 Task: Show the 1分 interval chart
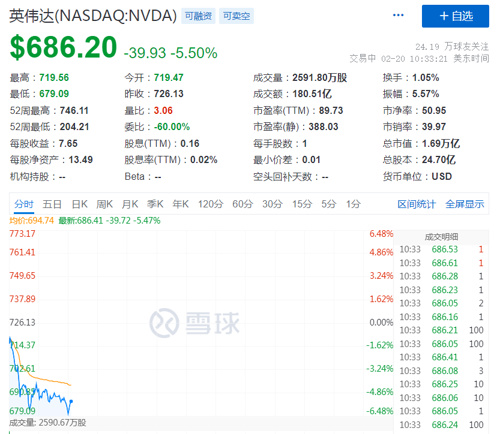[353, 204]
